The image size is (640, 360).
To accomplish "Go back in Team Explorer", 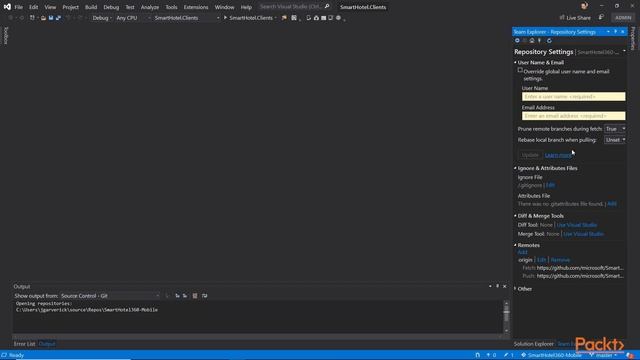I will tap(517, 40).
